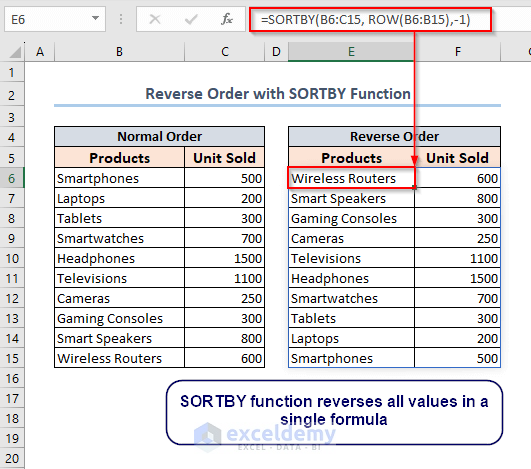Select cell 'Cameras' in column E

[x=352, y=238]
